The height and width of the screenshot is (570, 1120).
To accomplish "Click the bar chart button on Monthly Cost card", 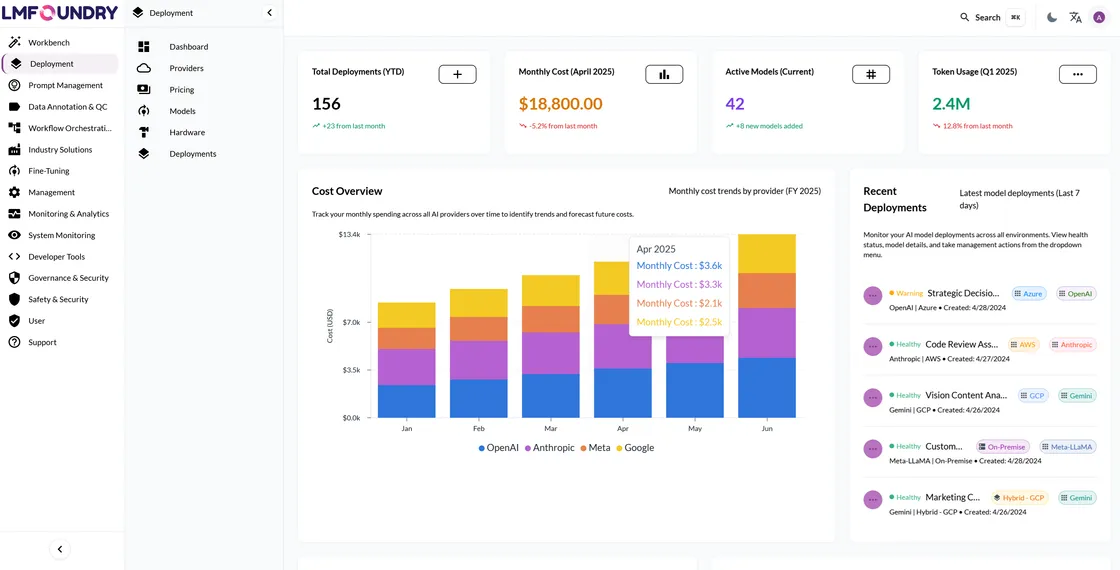I will pos(664,74).
